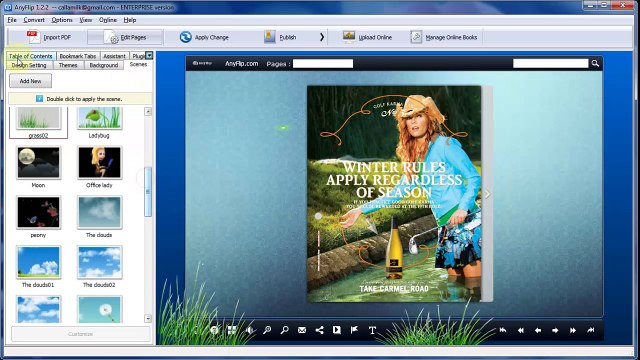This screenshot has width=640, height=360.
Task: Click the Add New button
Action: click(x=31, y=81)
